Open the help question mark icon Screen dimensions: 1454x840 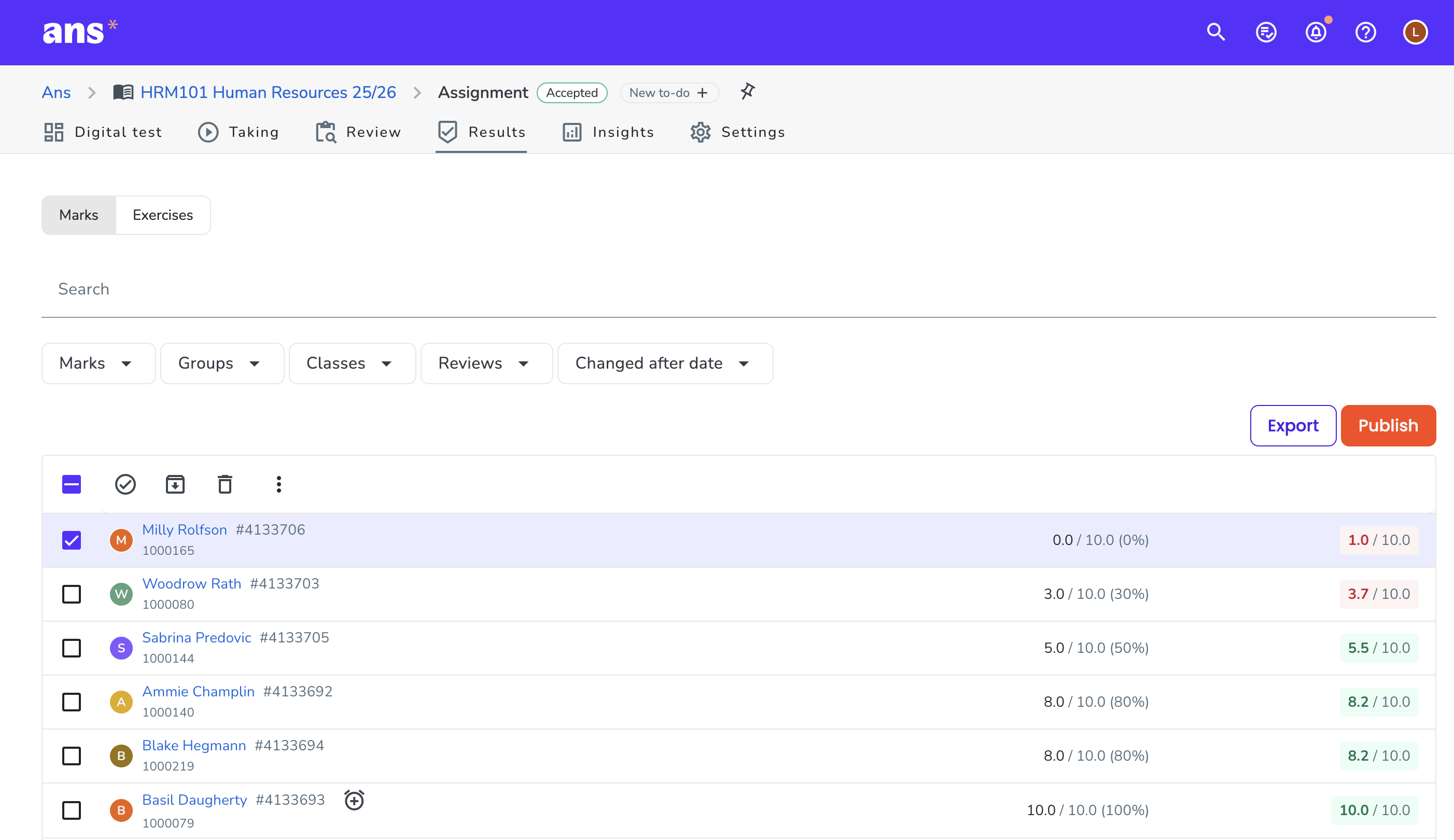pyautogui.click(x=1365, y=32)
